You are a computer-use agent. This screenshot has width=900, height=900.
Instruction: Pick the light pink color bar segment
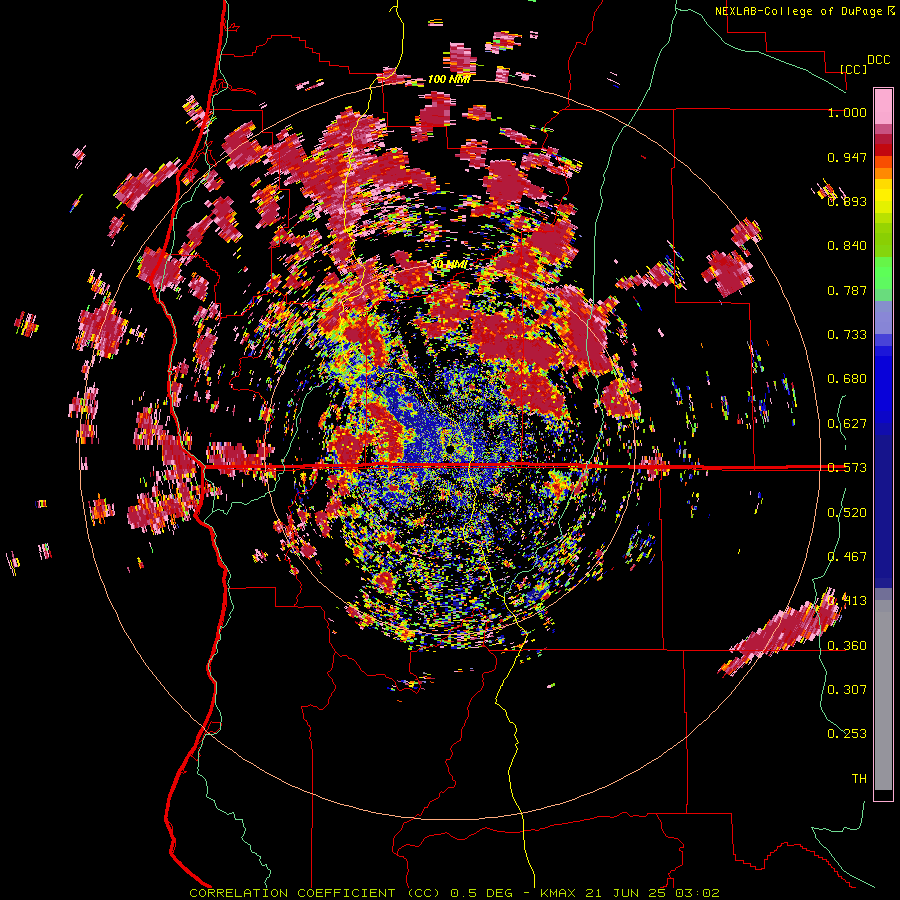883,106
